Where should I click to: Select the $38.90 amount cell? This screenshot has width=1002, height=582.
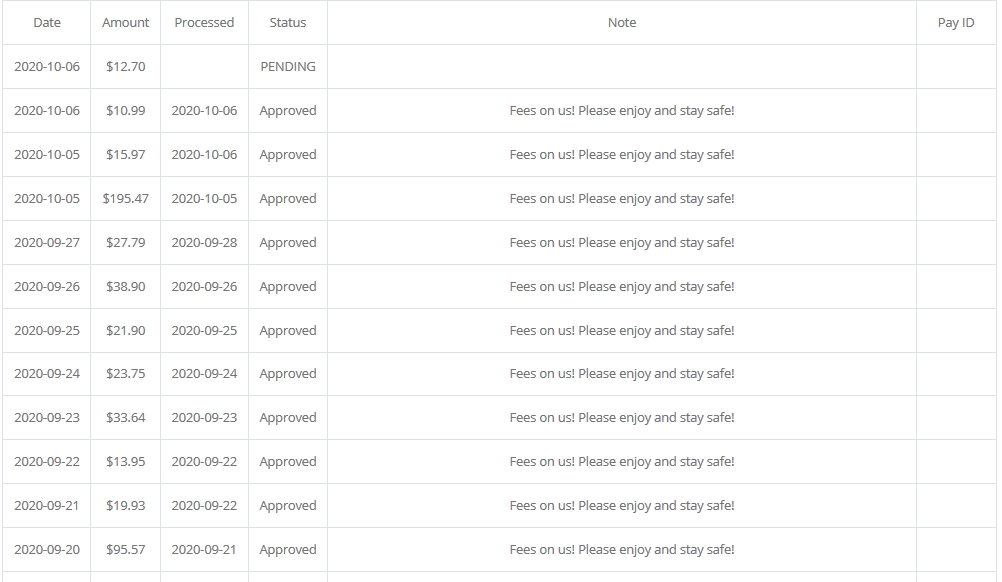(x=126, y=287)
